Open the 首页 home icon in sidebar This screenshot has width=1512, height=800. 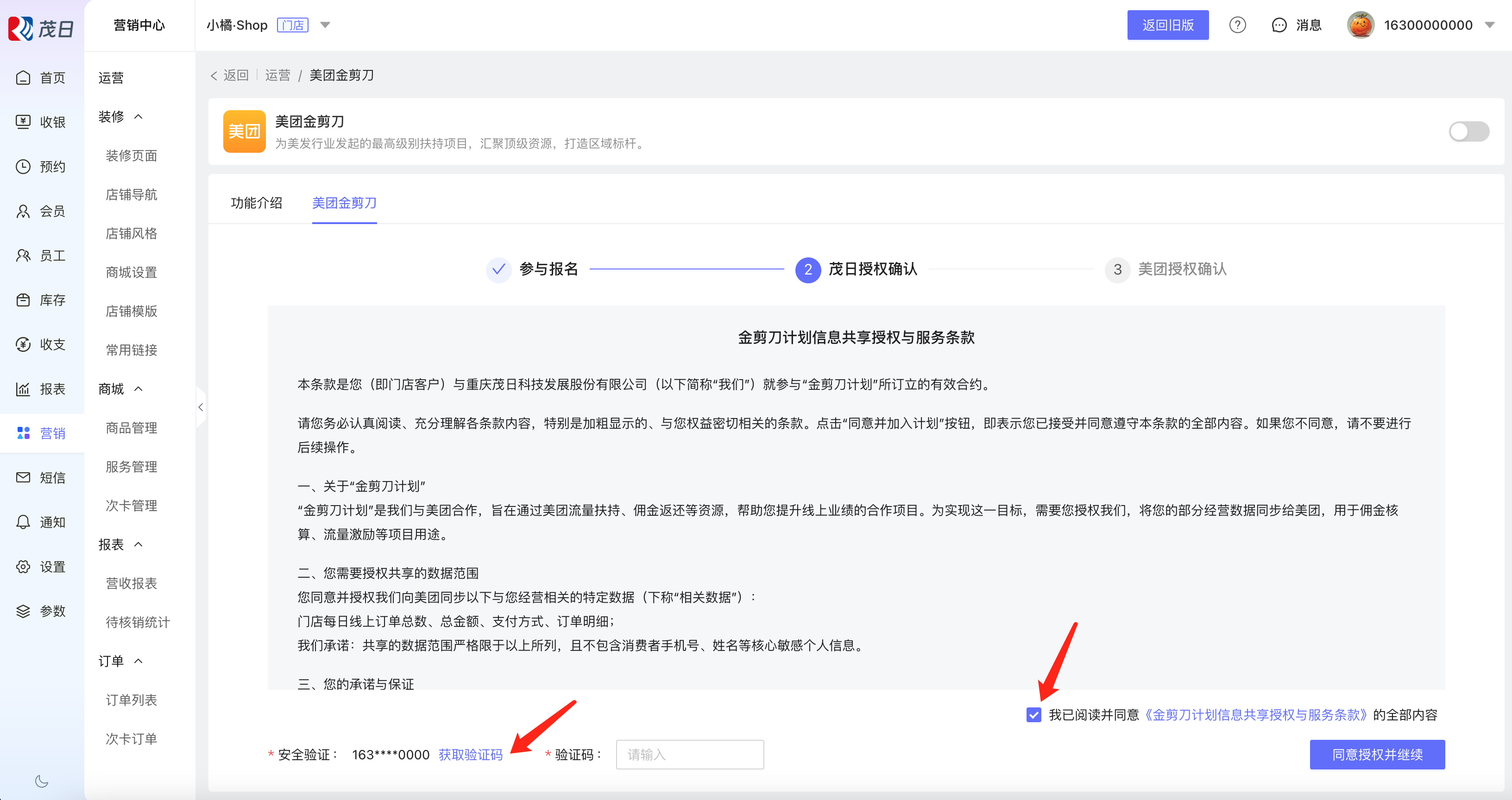(x=23, y=77)
